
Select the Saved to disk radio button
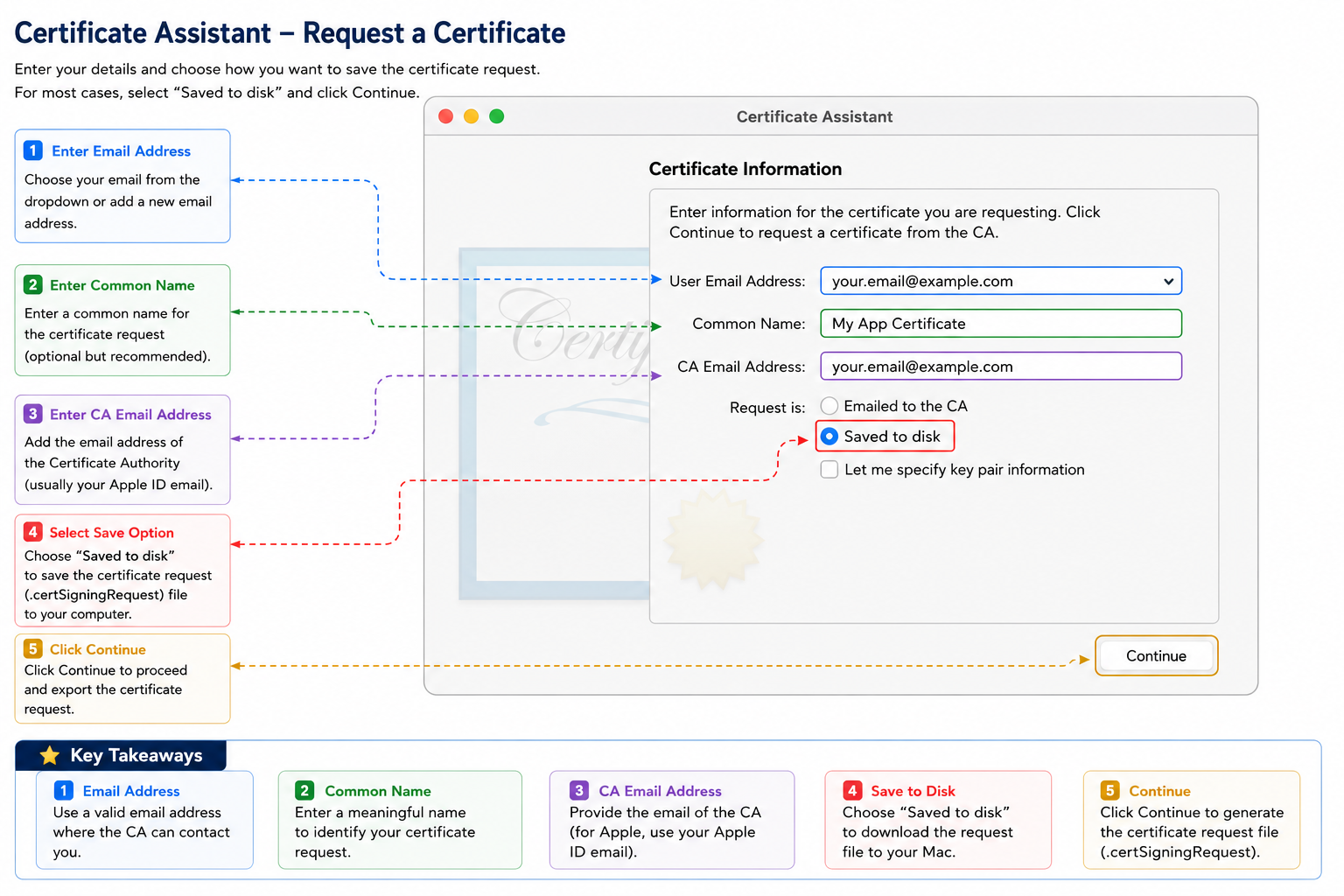[x=829, y=437]
